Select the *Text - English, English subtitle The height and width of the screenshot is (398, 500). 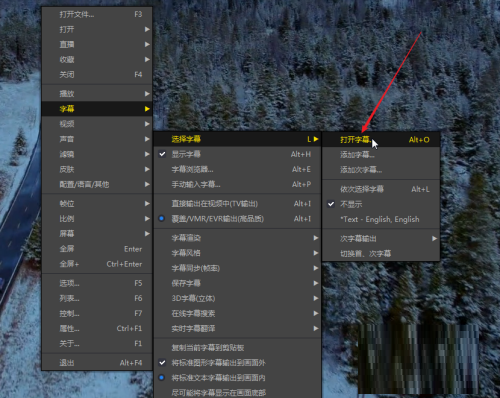click(381, 219)
